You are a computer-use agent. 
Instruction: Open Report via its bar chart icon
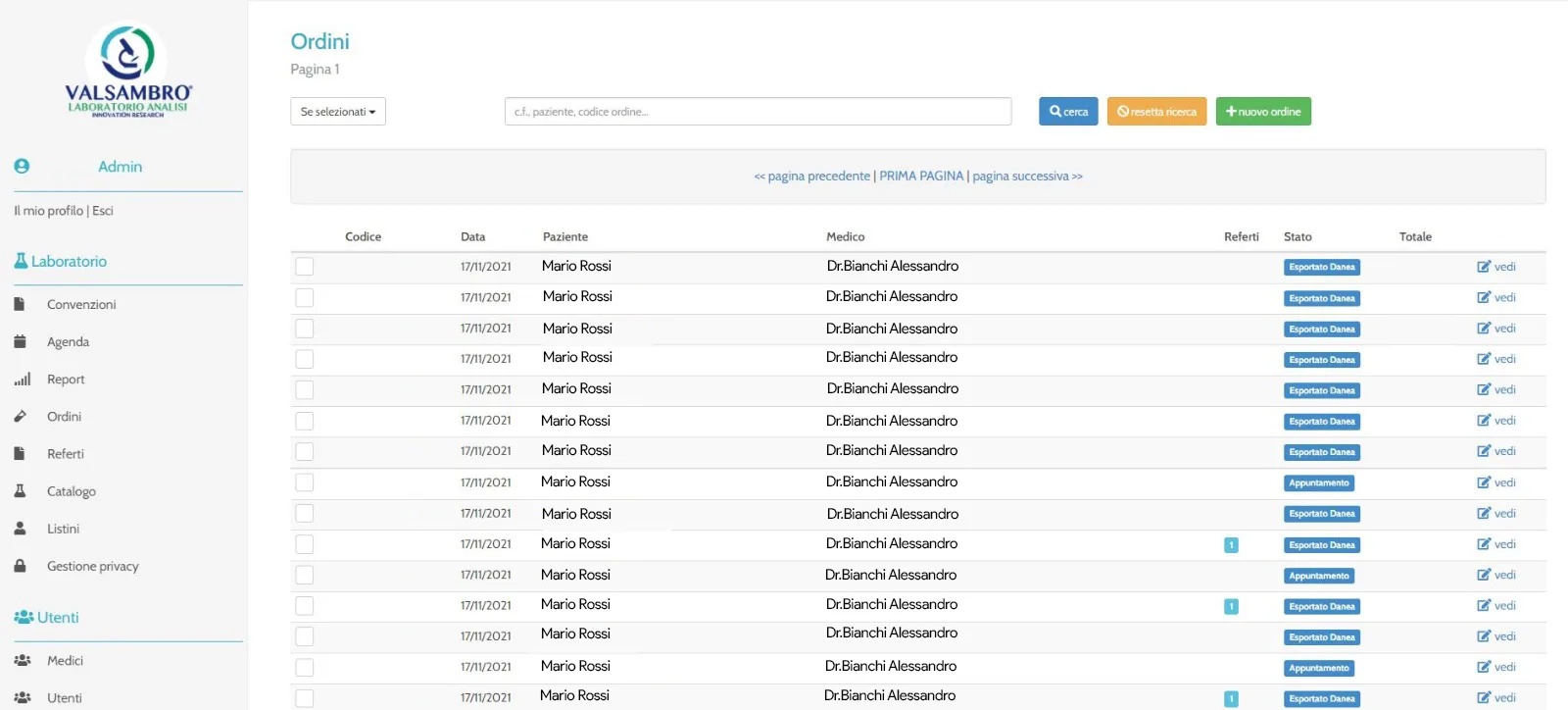click(x=22, y=380)
